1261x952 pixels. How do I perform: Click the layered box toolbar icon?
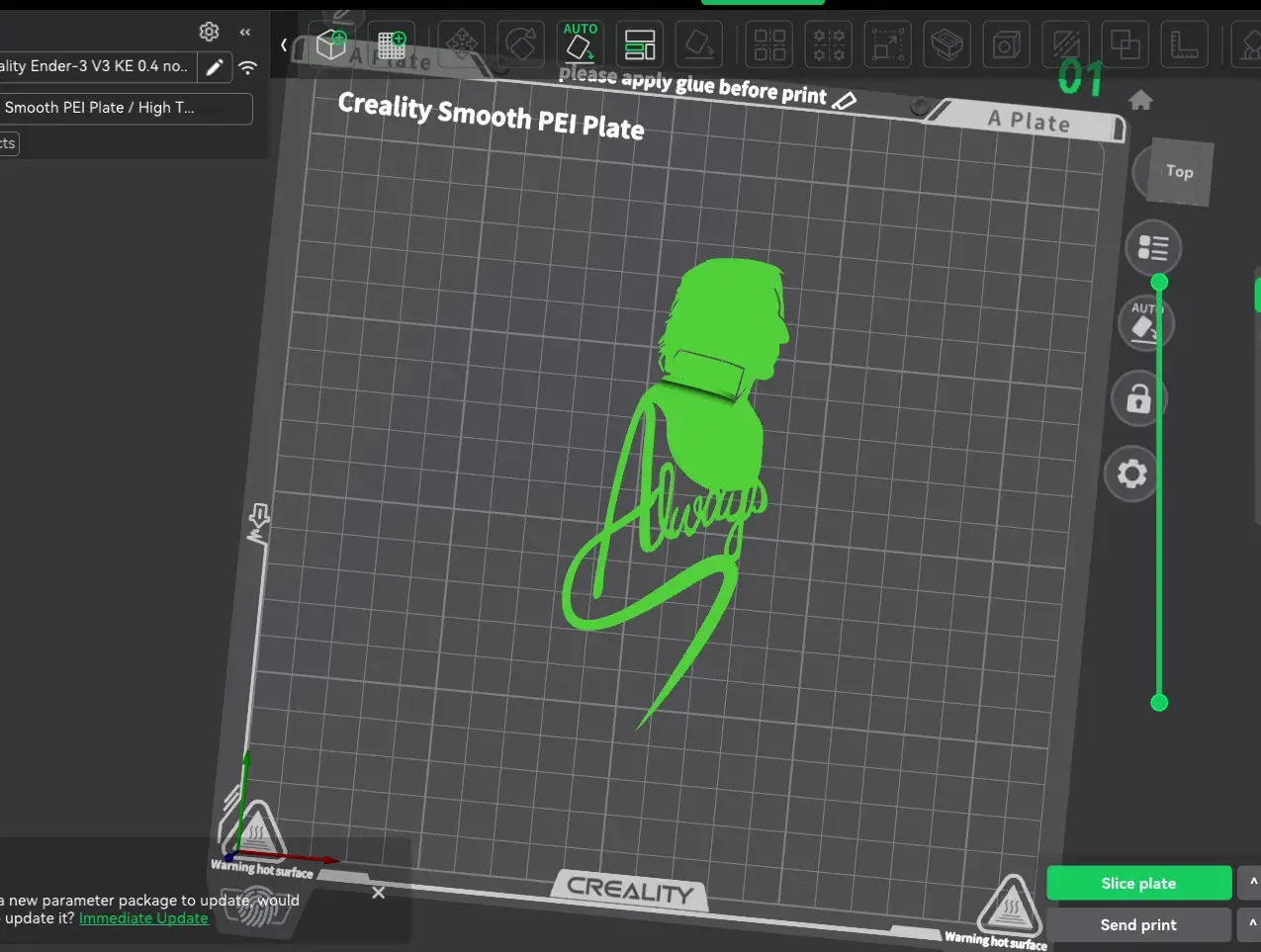pyautogui.click(x=947, y=44)
